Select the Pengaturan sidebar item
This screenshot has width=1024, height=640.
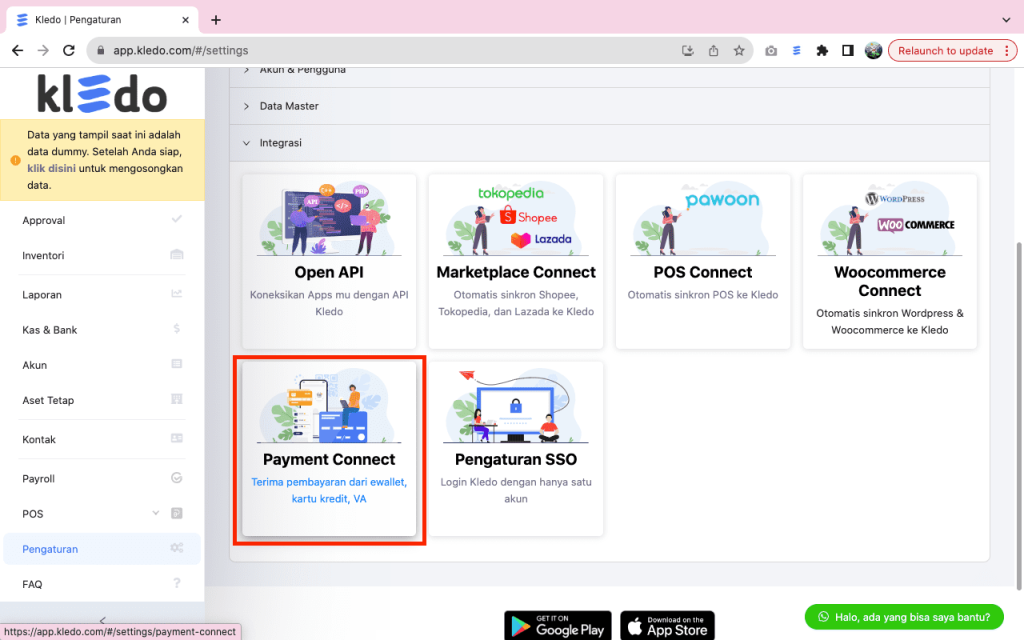[102, 549]
